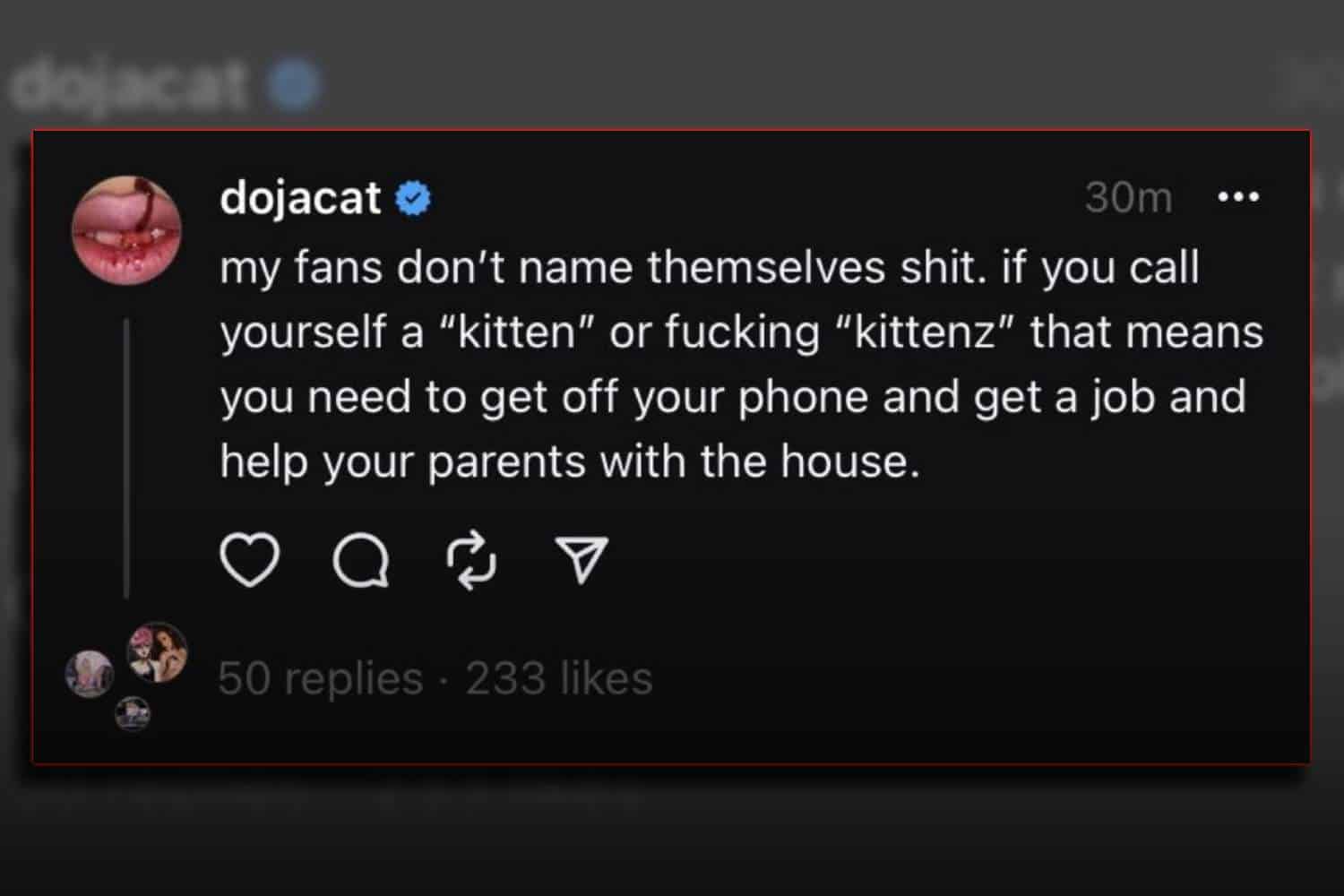The image size is (1344, 896).
Task: Click the post's first line about fans
Action: click(x=708, y=268)
